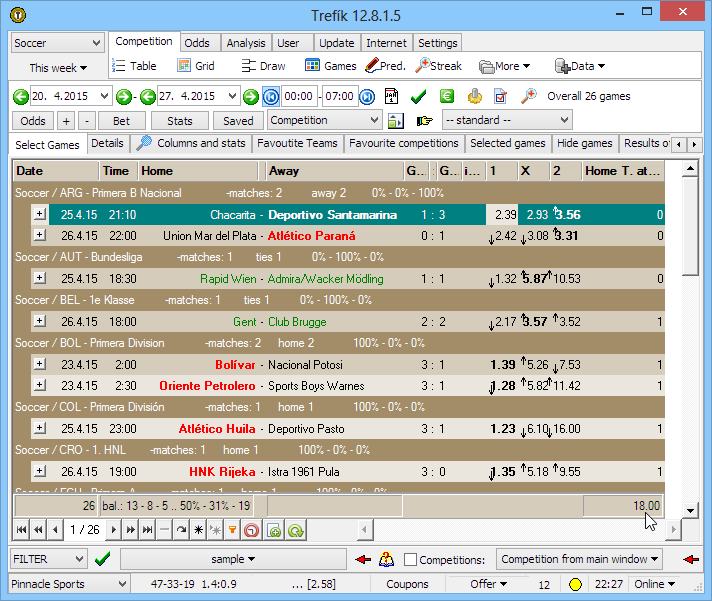Click the red left arrow beside sample

(x=362, y=559)
